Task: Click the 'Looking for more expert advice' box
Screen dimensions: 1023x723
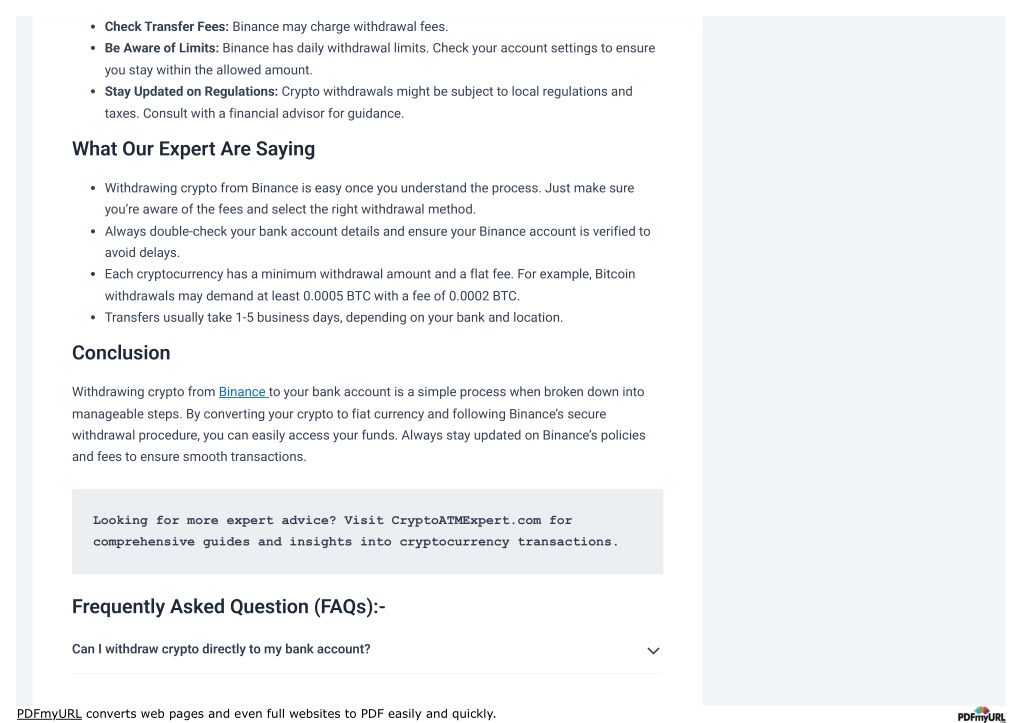Action: pos(367,531)
